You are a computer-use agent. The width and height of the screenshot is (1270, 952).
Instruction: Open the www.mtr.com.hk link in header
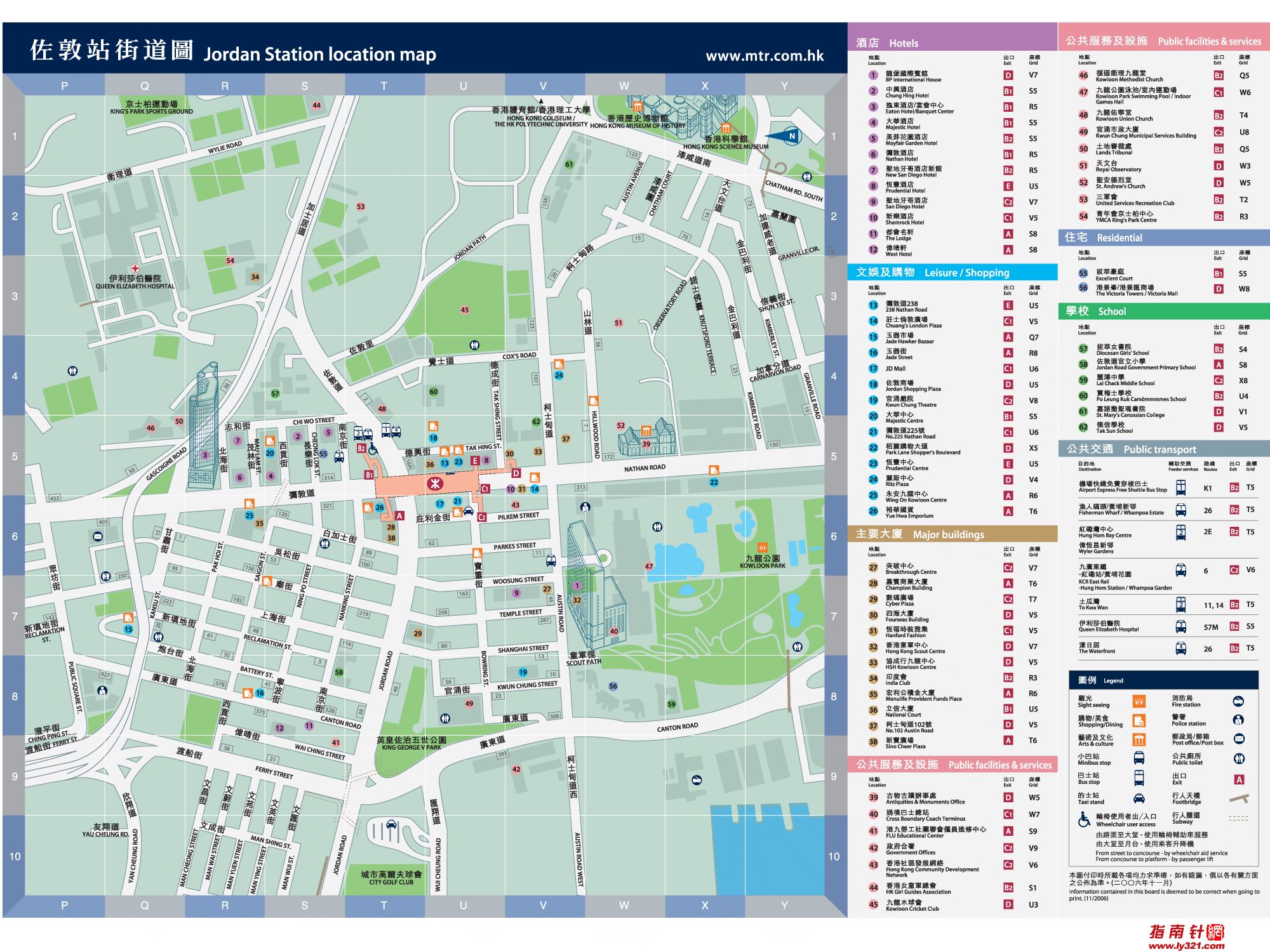tap(765, 56)
